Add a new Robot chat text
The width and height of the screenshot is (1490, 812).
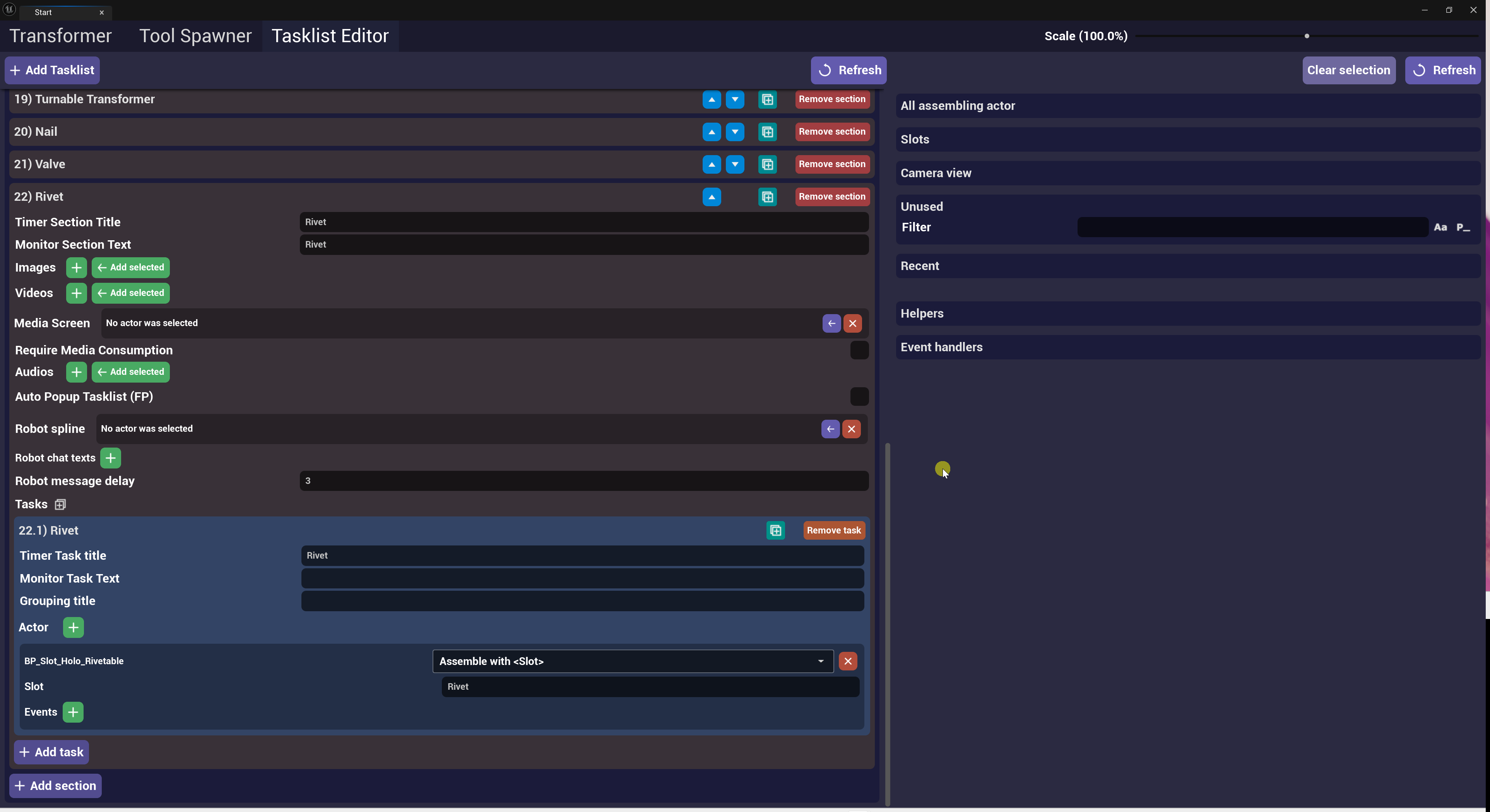[111, 458]
